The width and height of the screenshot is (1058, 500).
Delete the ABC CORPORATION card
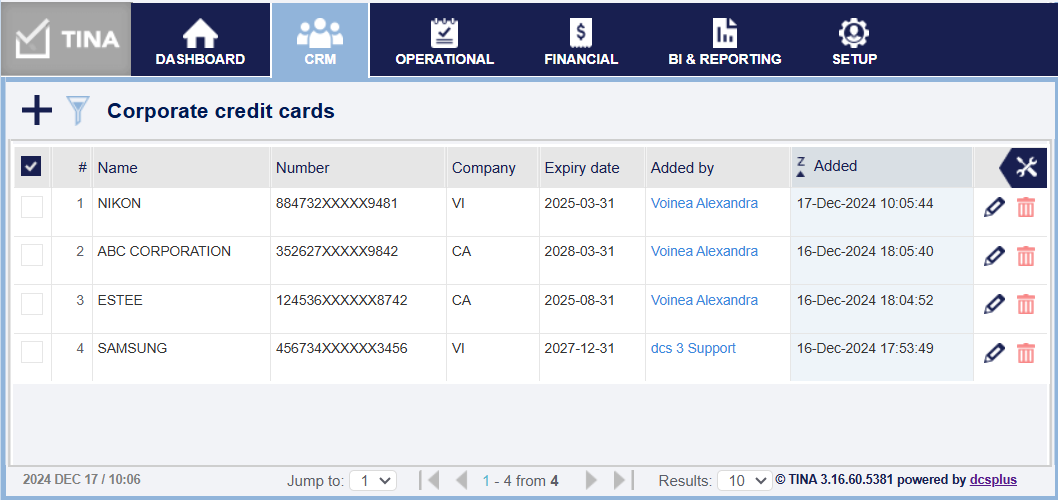pyautogui.click(x=1026, y=256)
